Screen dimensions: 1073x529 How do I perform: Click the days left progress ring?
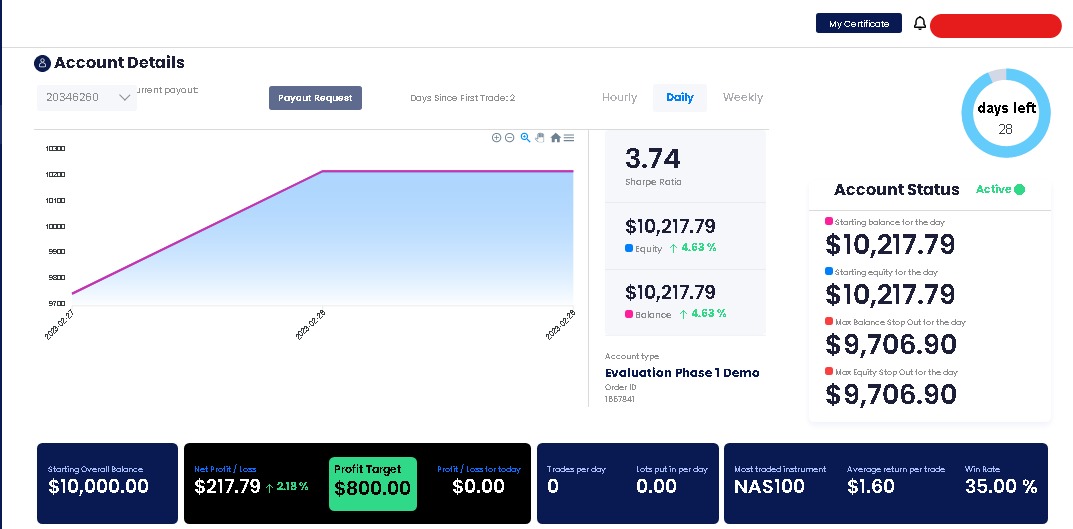coord(1005,114)
